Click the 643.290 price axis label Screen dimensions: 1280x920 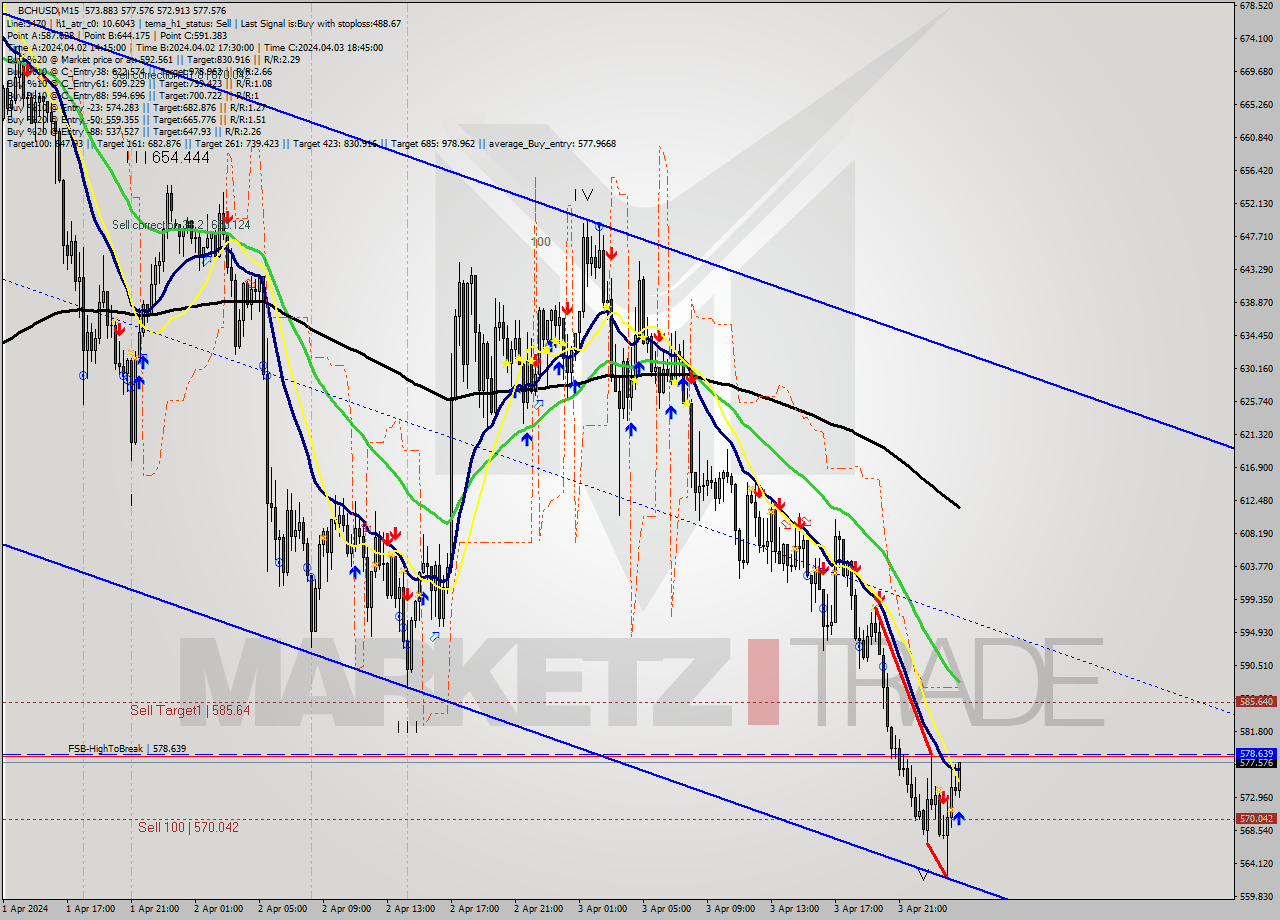[1256, 270]
